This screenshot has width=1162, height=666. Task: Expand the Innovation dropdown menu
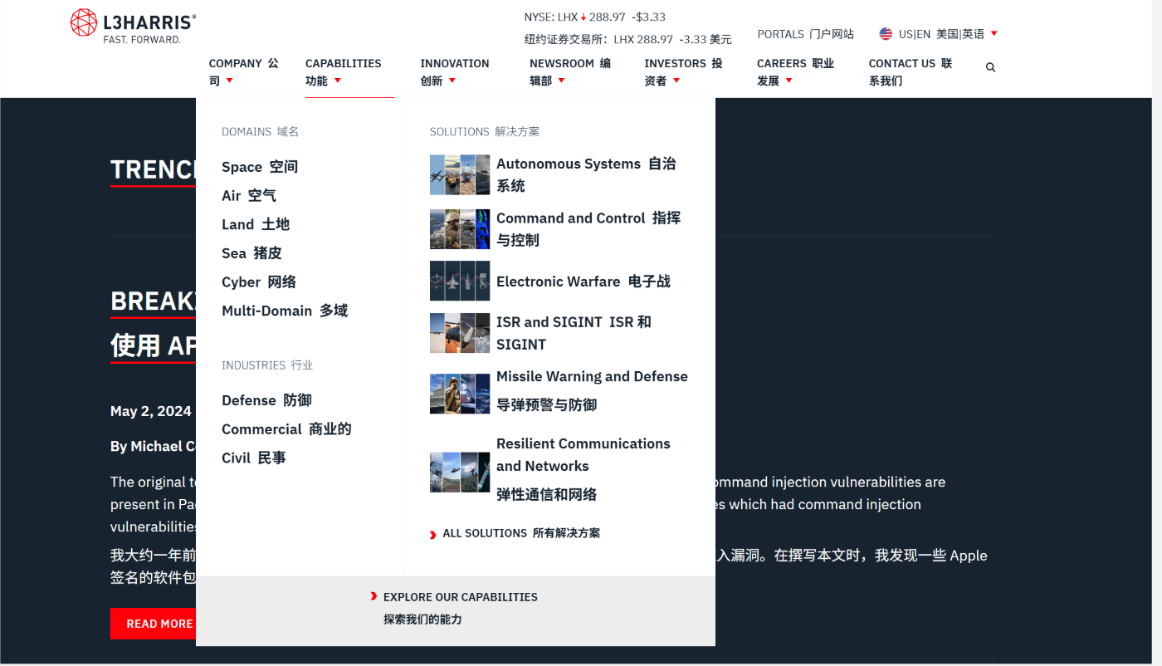coord(454,72)
